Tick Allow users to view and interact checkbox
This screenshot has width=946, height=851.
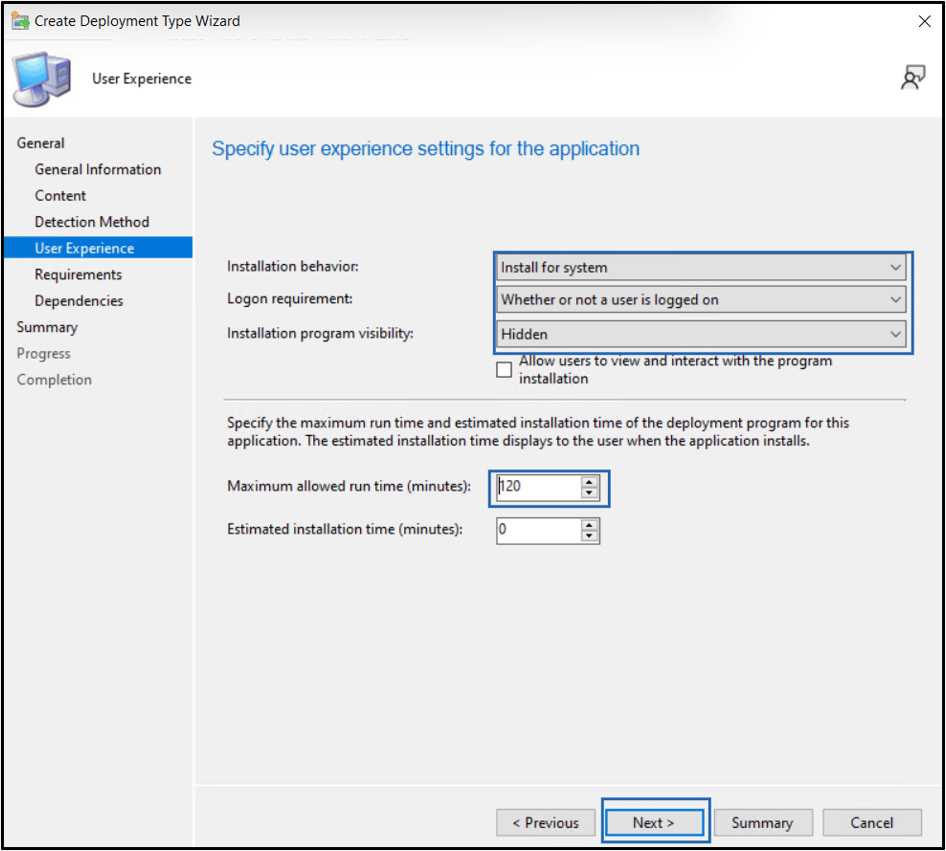pyautogui.click(x=504, y=369)
